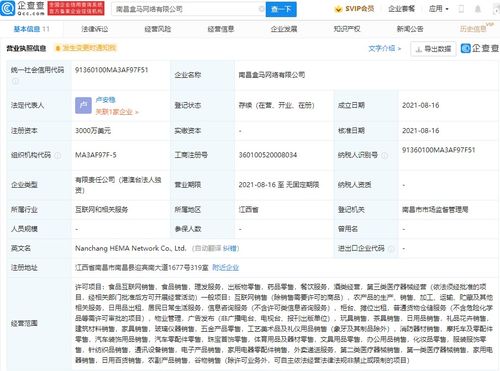Click the info icon beside 组织机构代码
The width and height of the screenshot is (500, 371).
[58, 155]
